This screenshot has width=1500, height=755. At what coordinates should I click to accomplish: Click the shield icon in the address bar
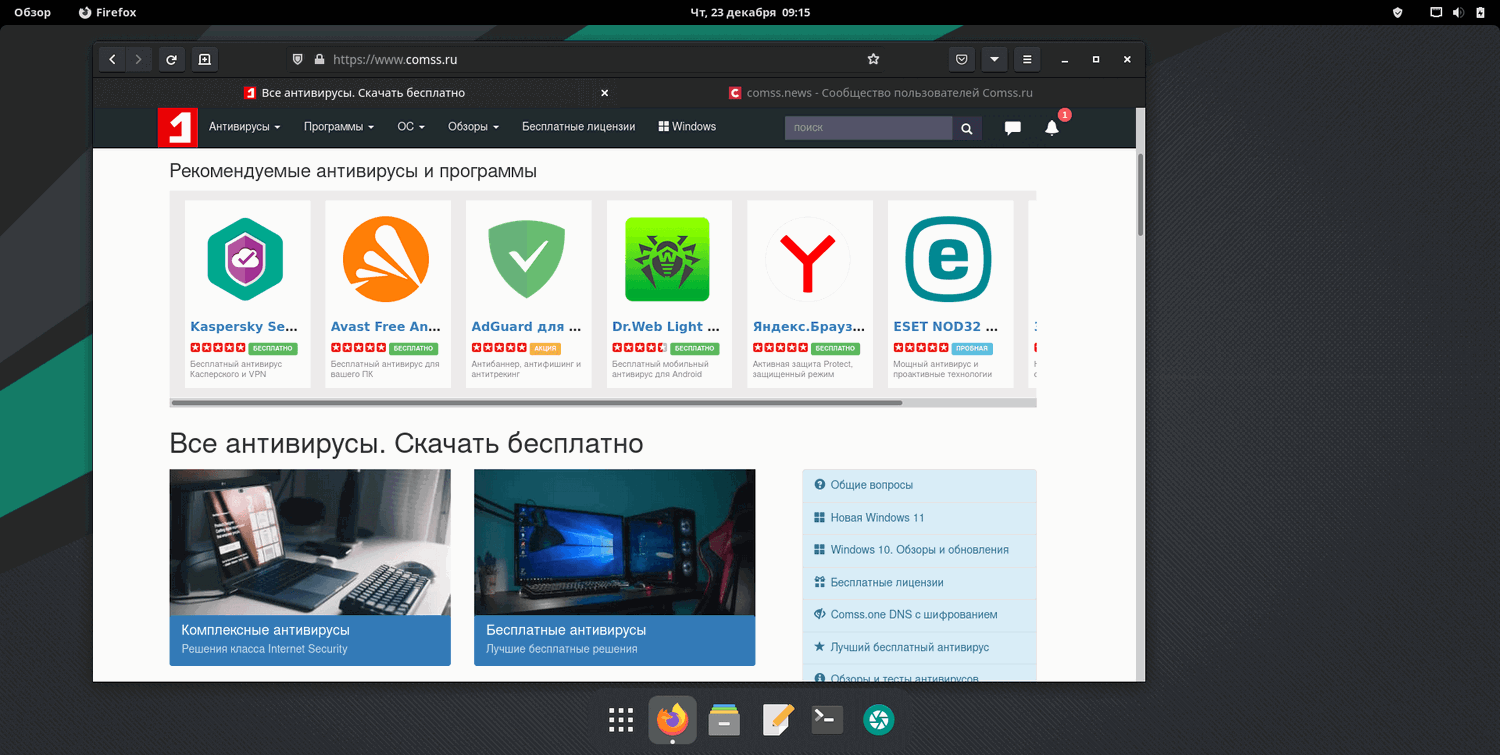pyautogui.click(x=297, y=60)
